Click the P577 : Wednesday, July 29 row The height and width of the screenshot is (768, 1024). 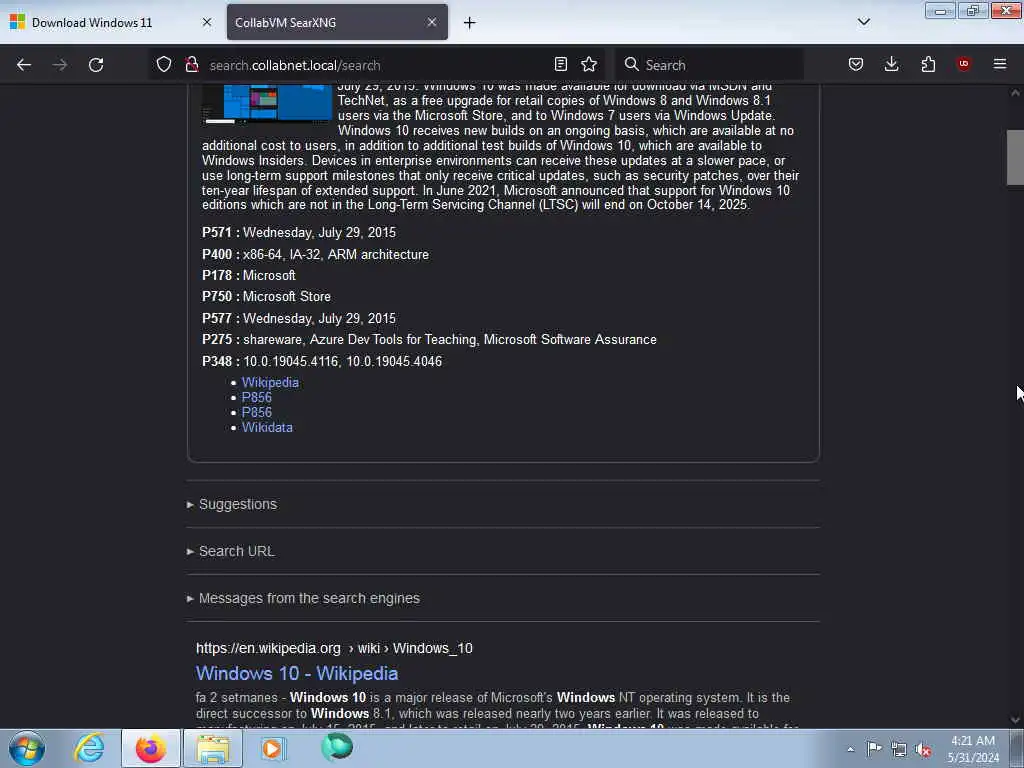tap(299, 319)
